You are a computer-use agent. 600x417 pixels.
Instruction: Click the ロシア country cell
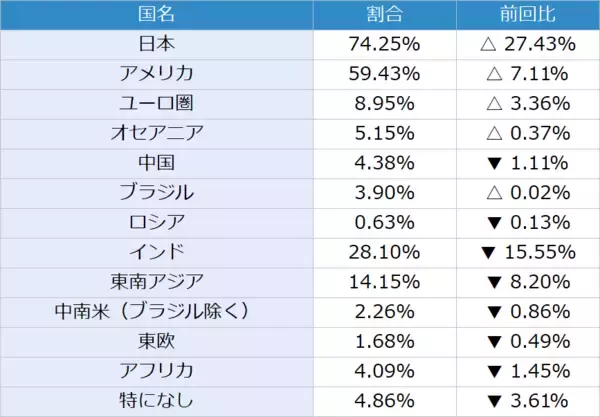pos(157,221)
